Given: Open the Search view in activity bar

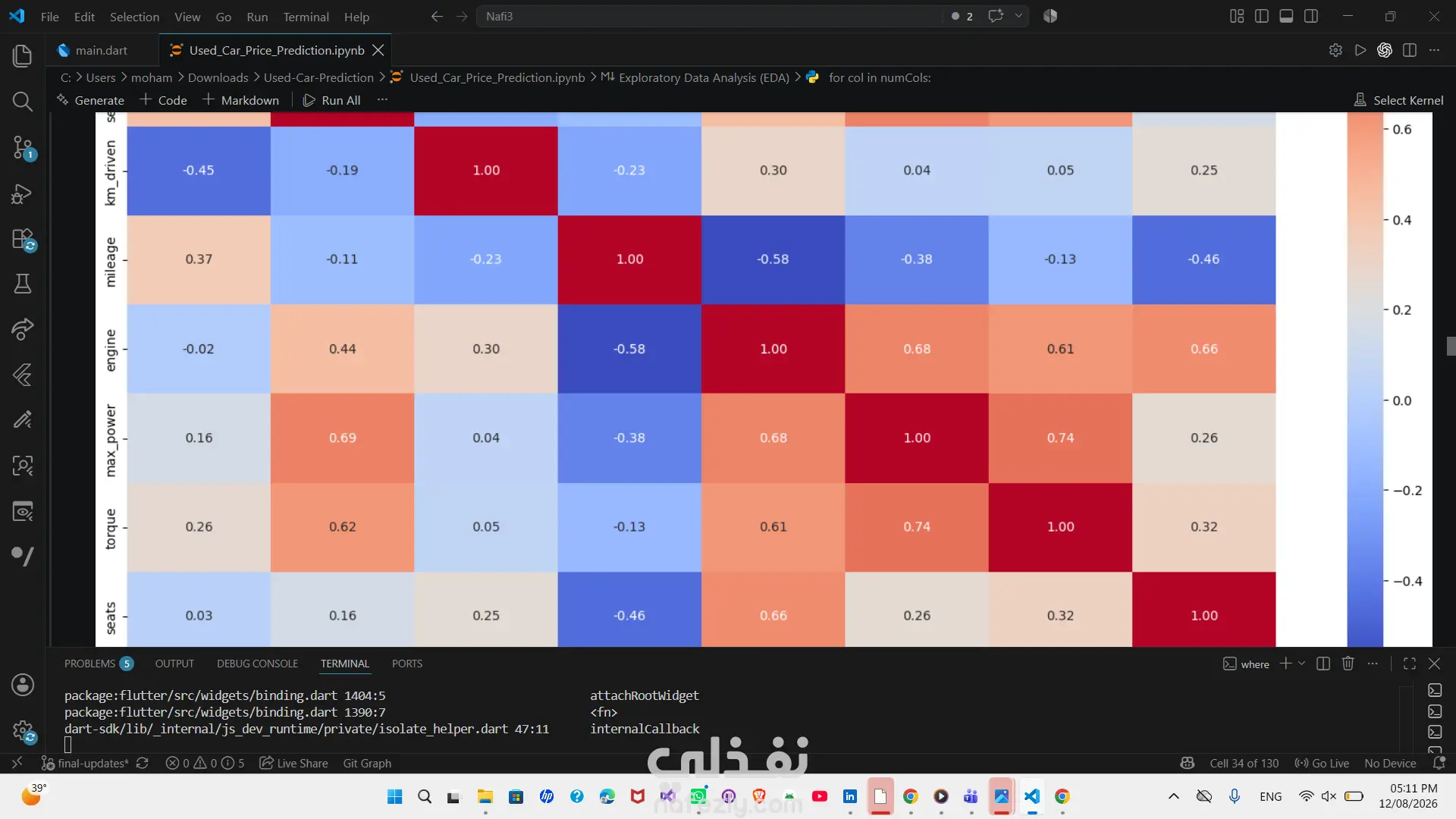Looking at the screenshot, I should tap(23, 101).
